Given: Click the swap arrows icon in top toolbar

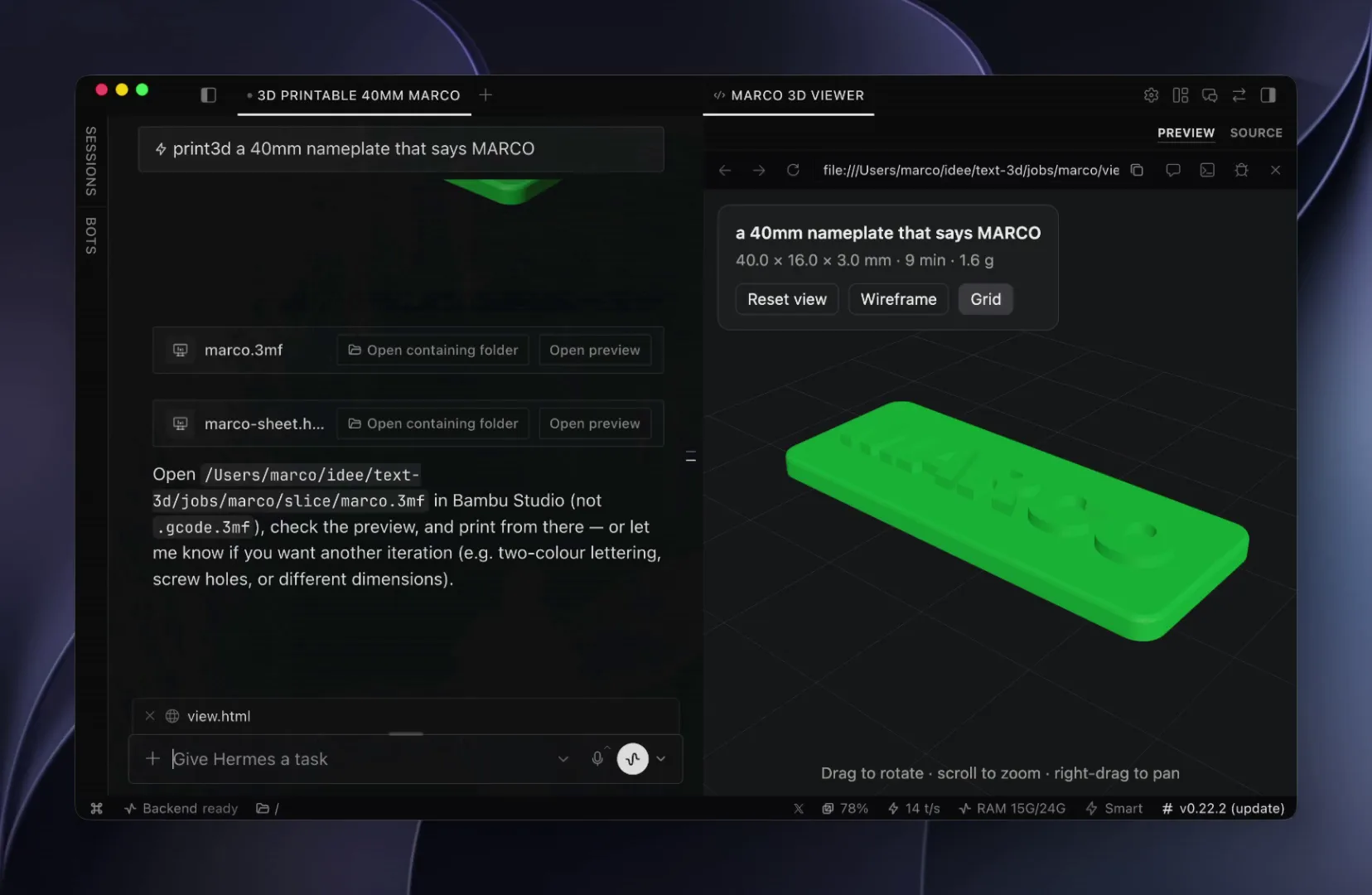Looking at the screenshot, I should tap(1239, 95).
